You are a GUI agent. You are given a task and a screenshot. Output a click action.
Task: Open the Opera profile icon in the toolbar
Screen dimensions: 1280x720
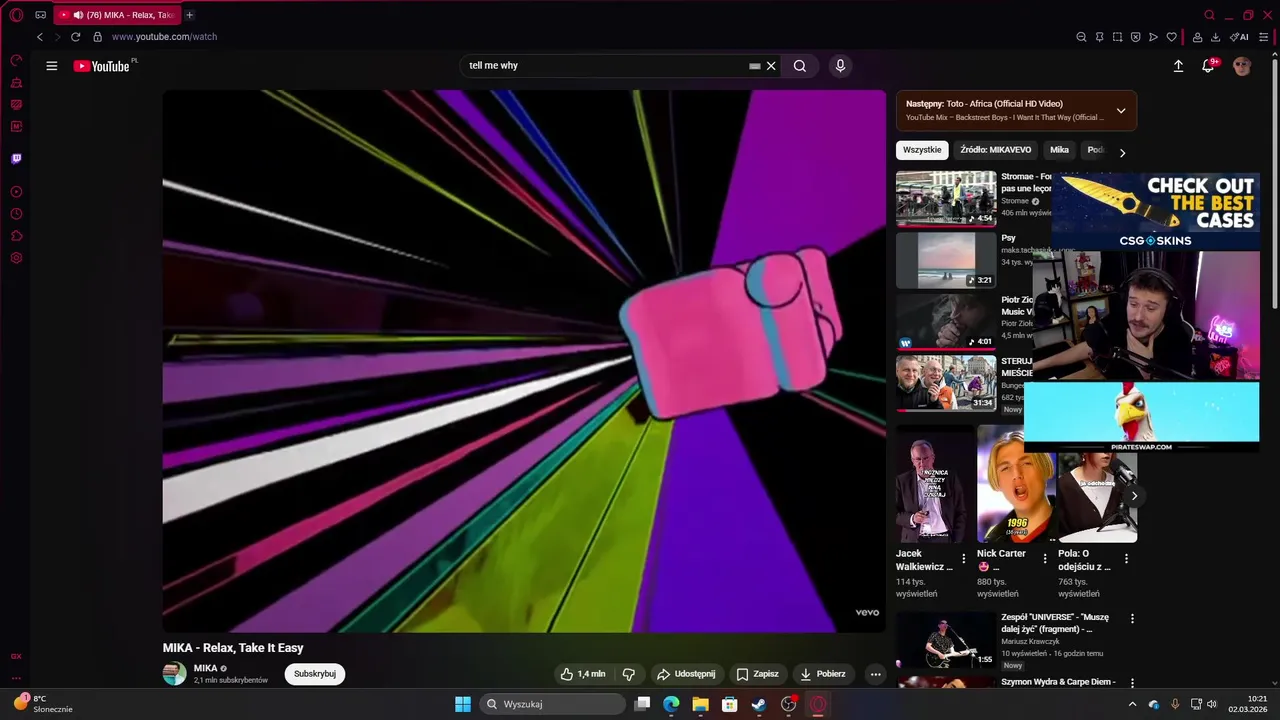(1197, 37)
